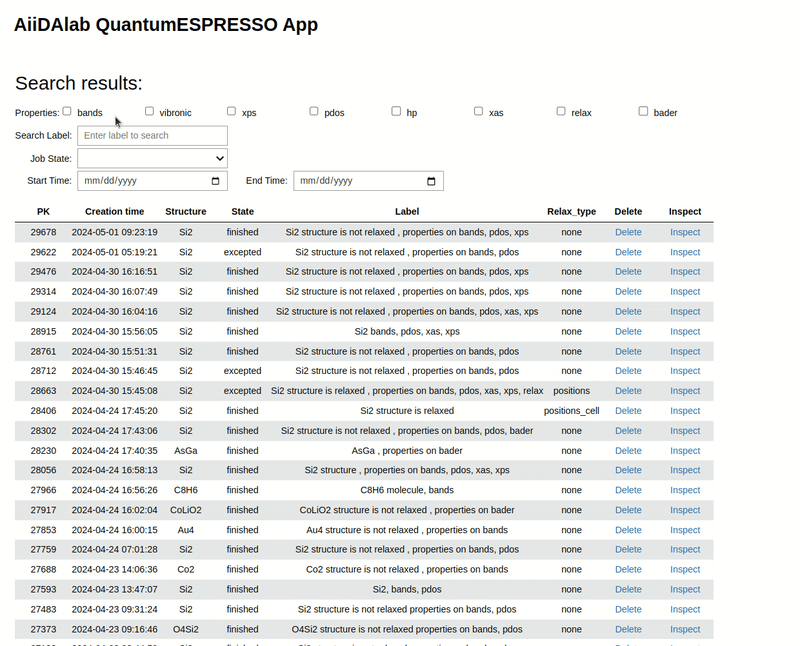The width and height of the screenshot is (800, 646).
Task: Delete job 28663 with positions relax
Action: click(x=628, y=390)
